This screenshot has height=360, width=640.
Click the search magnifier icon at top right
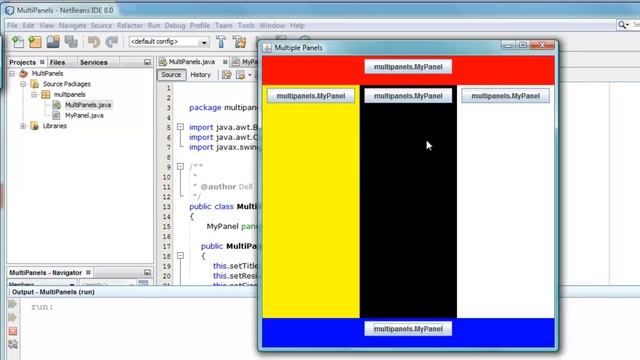[622, 25]
